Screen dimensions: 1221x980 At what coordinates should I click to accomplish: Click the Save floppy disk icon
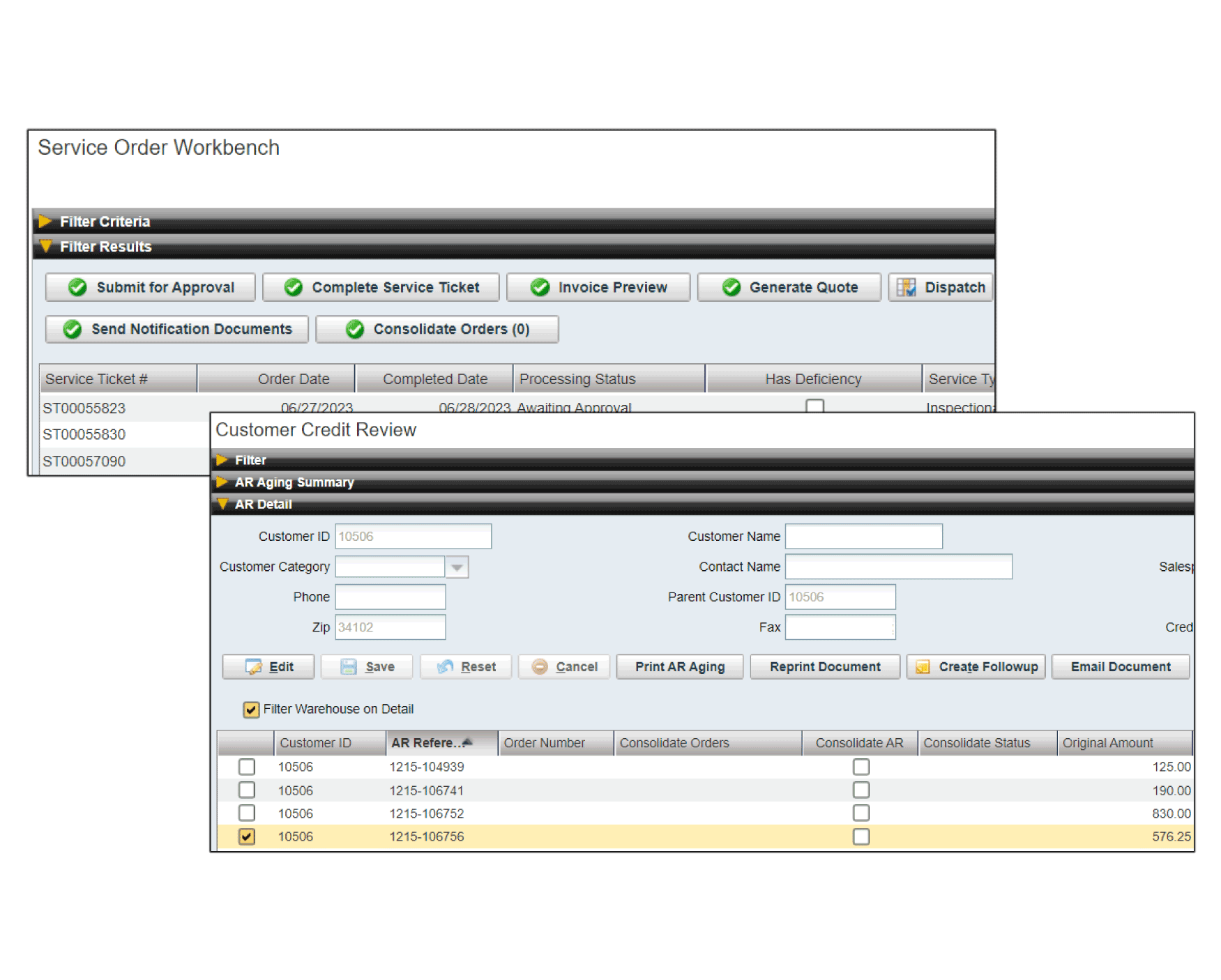coord(348,667)
